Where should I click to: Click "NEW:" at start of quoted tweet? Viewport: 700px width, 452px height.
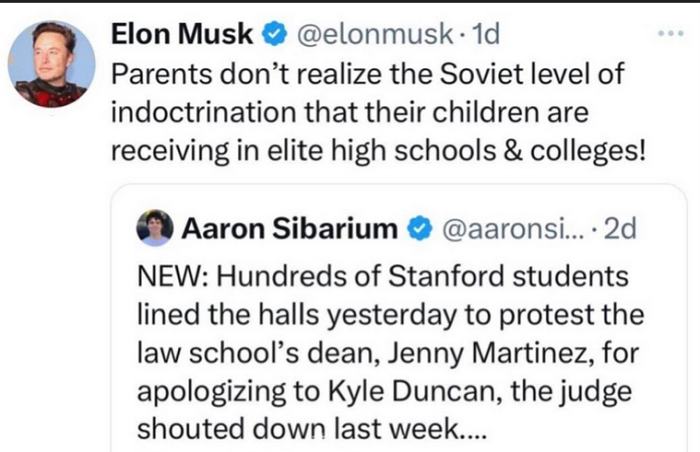[x=165, y=275]
